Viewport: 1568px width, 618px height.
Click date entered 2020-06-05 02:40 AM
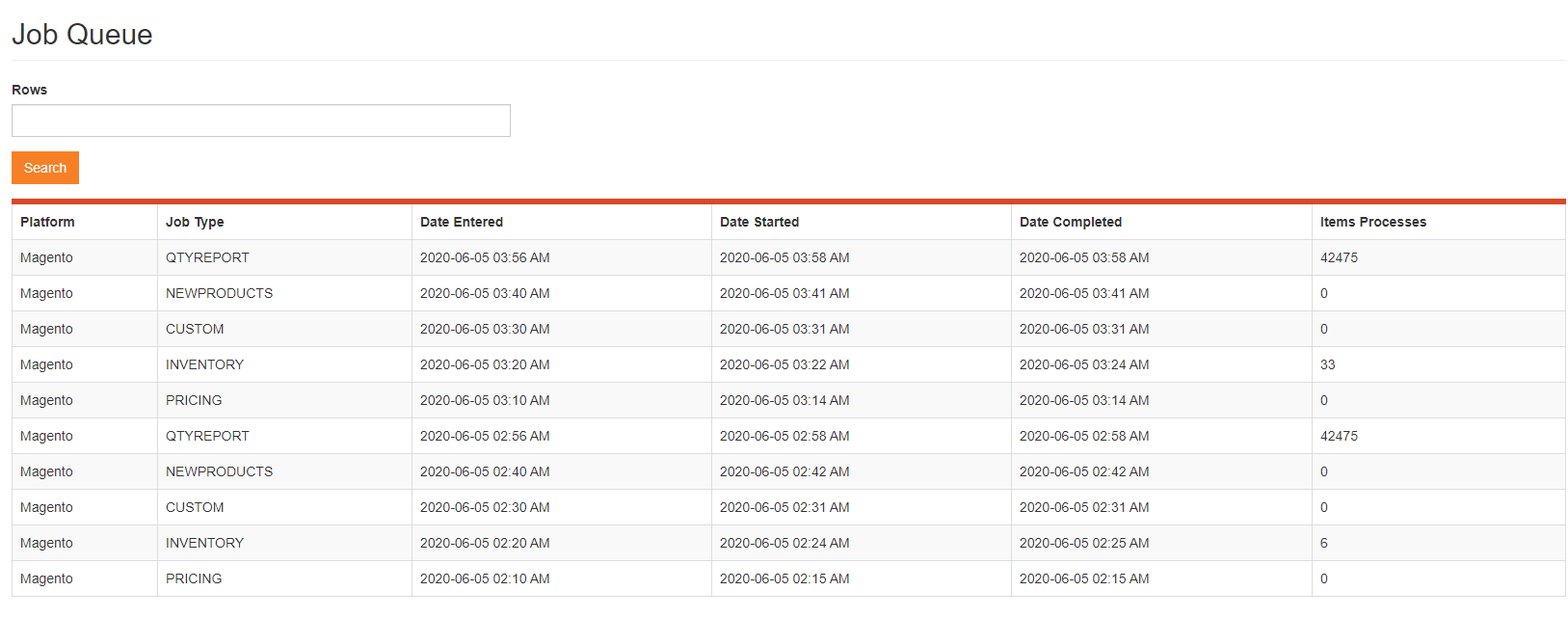(485, 471)
